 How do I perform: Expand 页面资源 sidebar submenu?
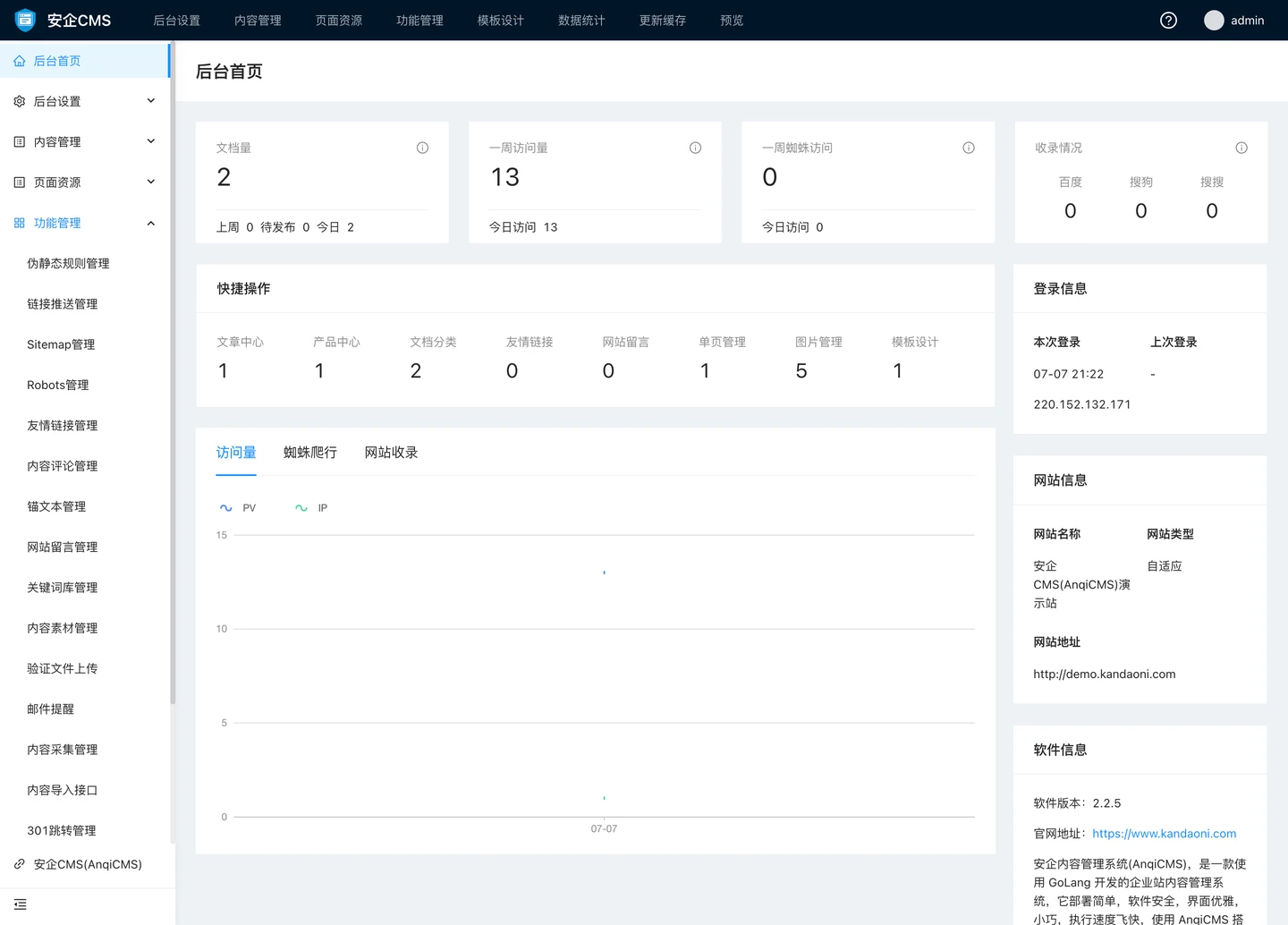(x=85, y=182)
